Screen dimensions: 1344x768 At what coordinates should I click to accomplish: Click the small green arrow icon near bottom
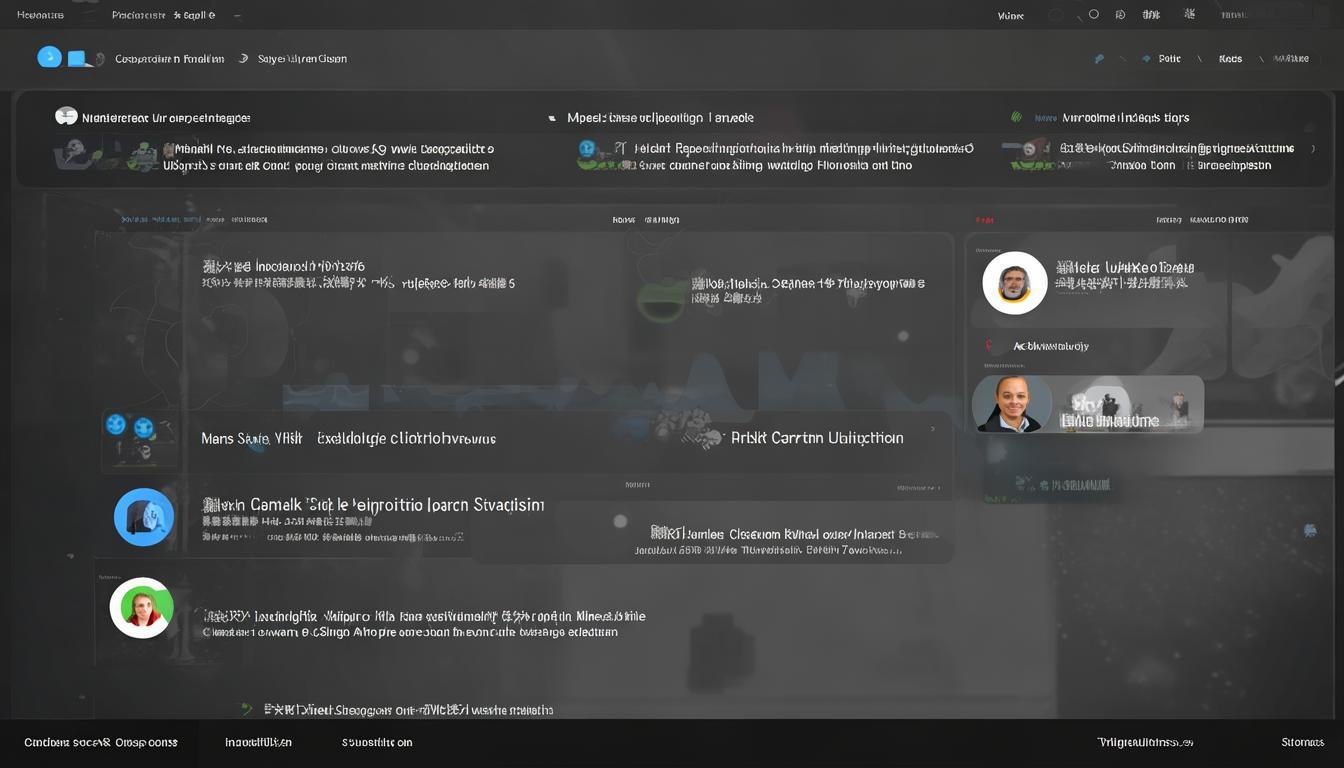pos(247,709)
